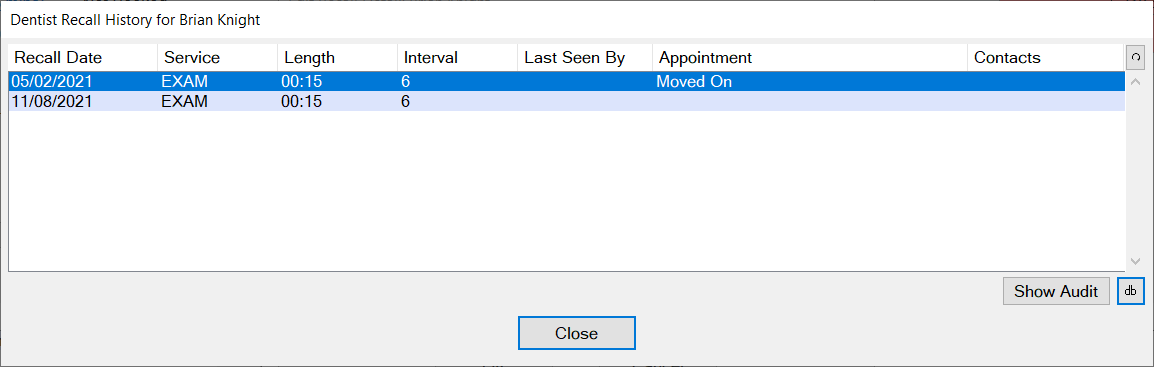Click the Length column header
Viewport: 1154px width, 367px height.
[x=338, y=57]
